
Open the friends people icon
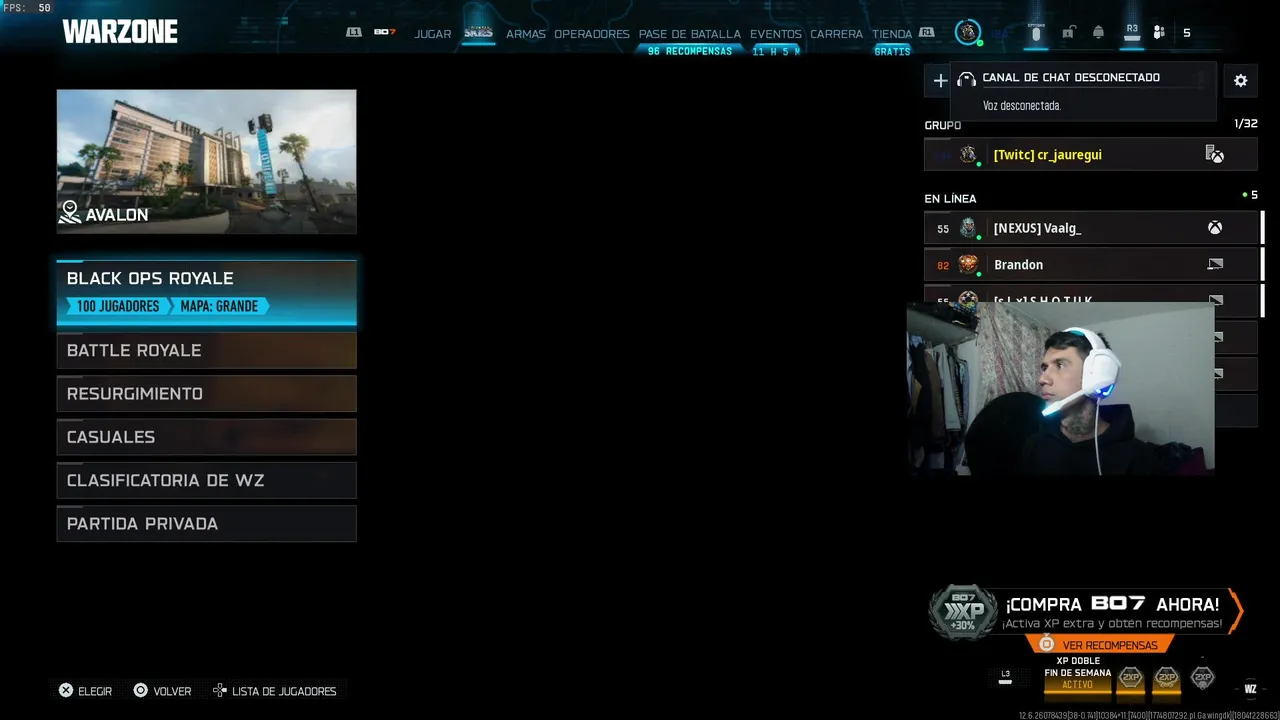[x=1159, y=33]
